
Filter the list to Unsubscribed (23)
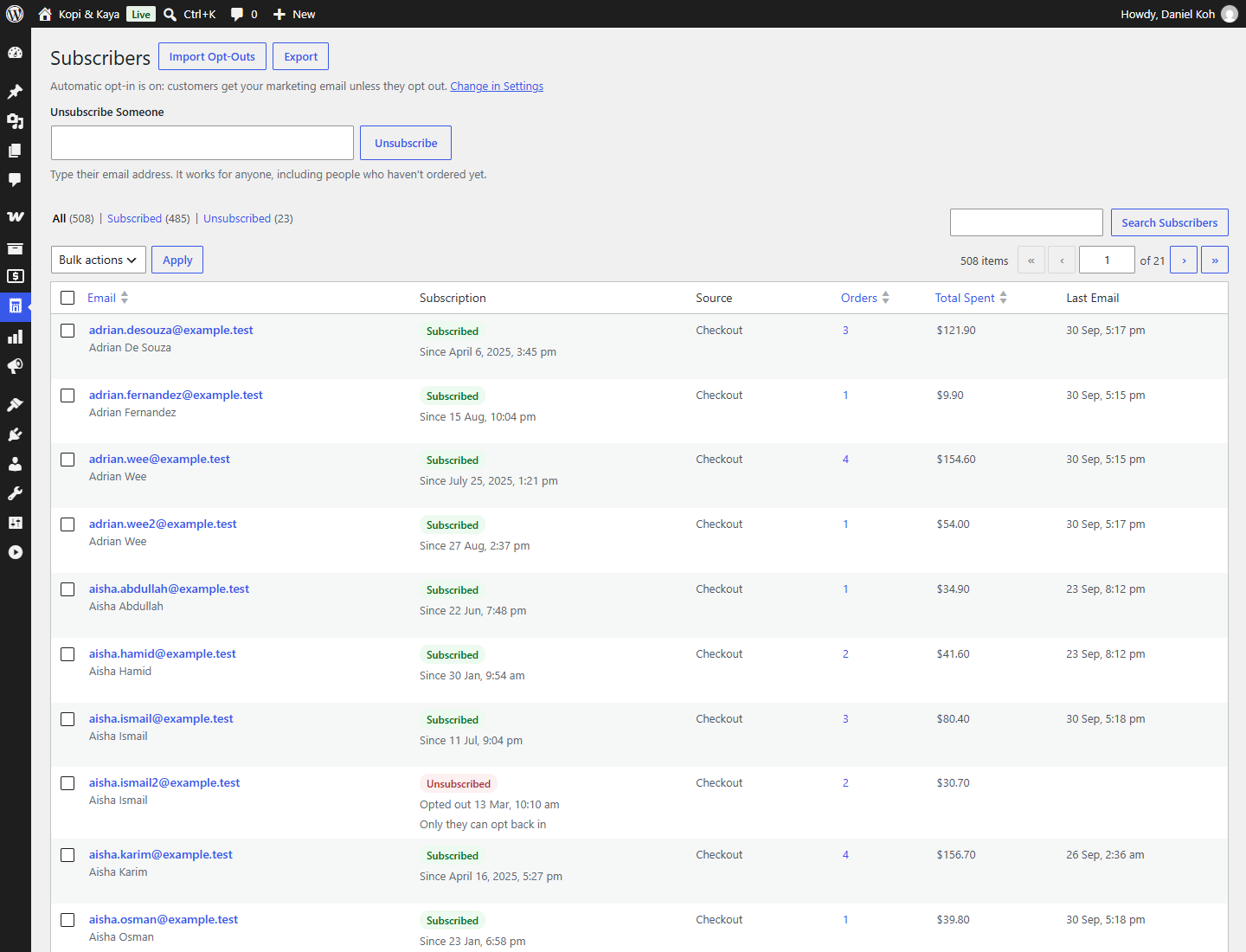[x=248, y=218]
